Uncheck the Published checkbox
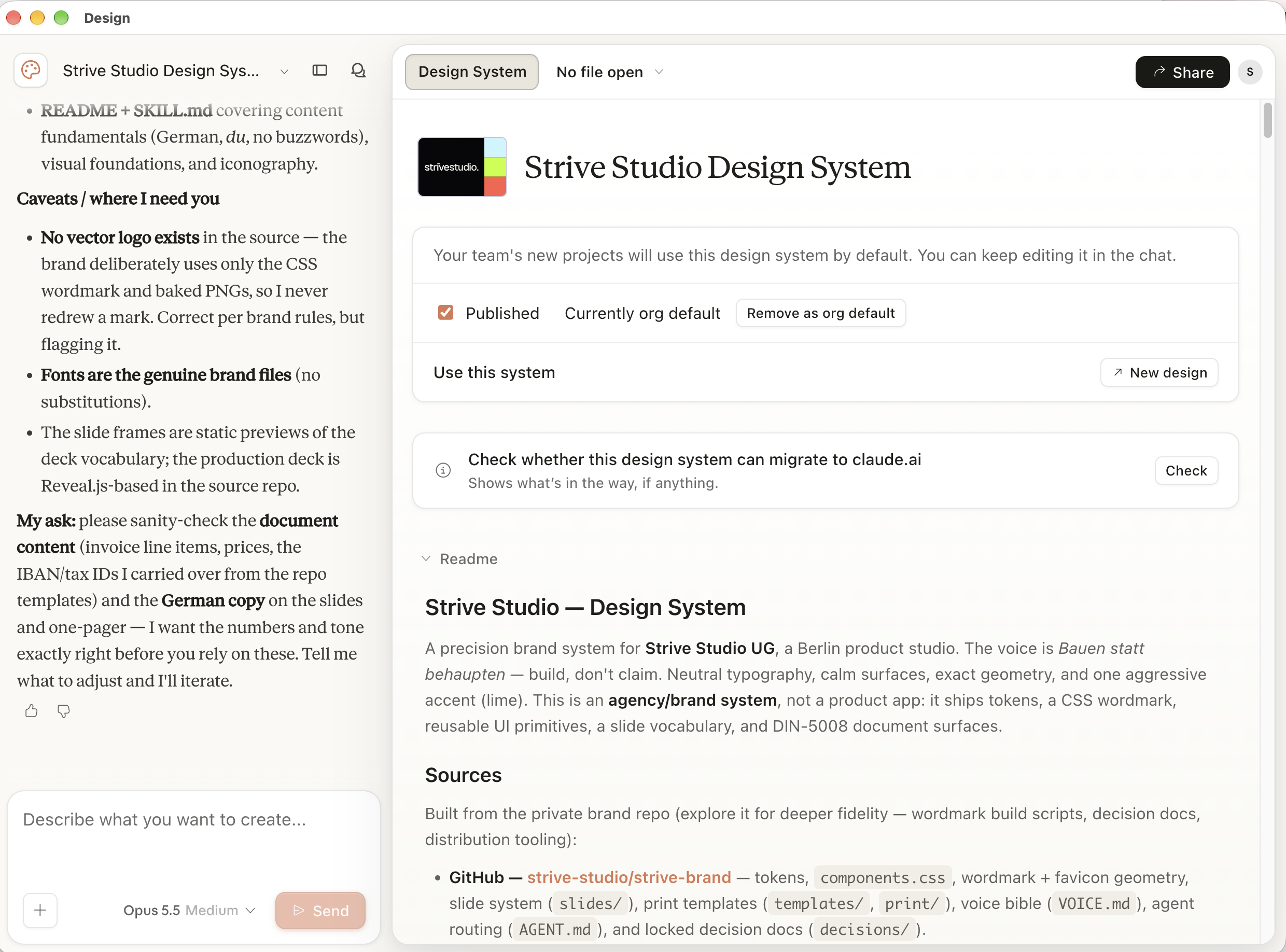The height and width of the screenshot is (952, 1286). click(x=445, y=312)
